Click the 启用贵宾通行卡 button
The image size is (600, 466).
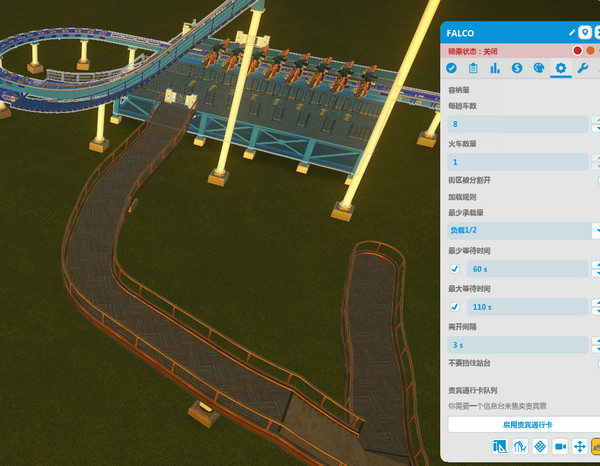coord(520,424)
